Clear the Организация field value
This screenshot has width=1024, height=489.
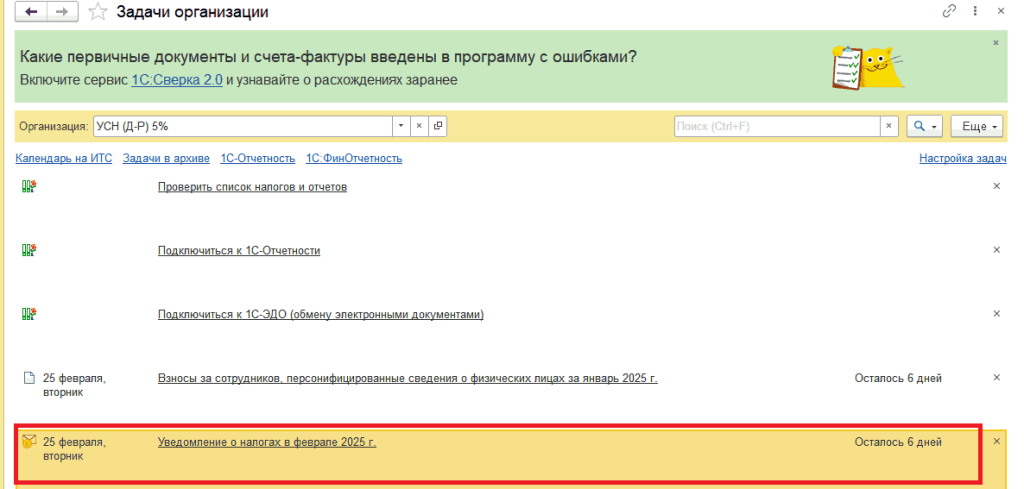419,126
